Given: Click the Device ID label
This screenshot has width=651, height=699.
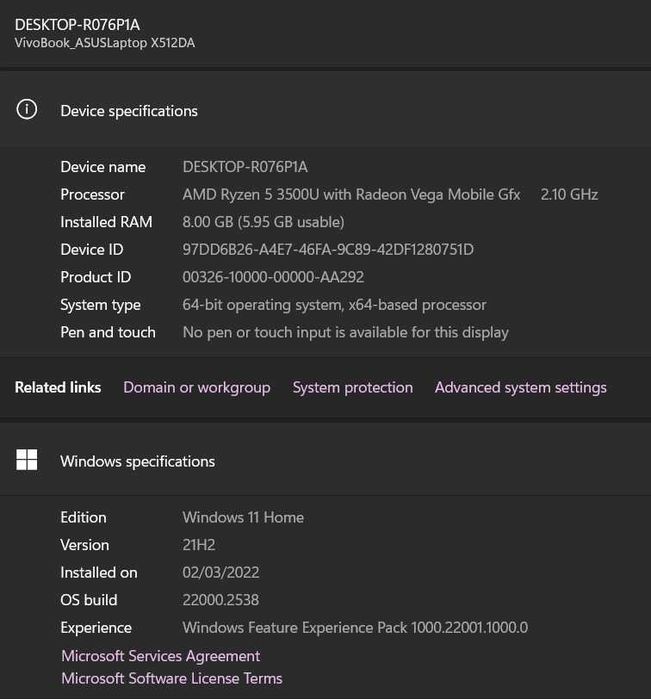Looking at the screenshot, I should (92, 250).
